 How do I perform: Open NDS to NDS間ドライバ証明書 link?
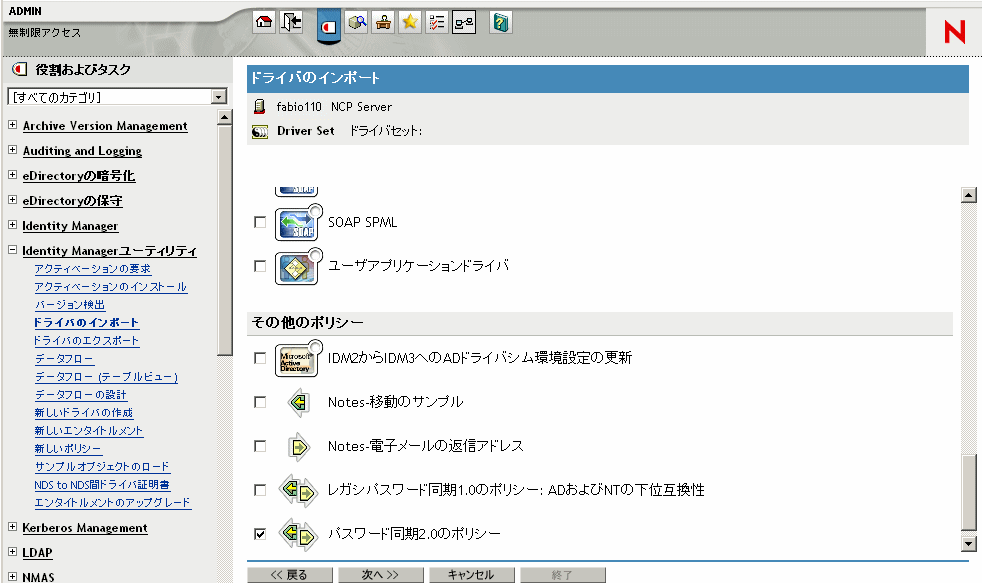pyautogui.click(x=102, y=485)
